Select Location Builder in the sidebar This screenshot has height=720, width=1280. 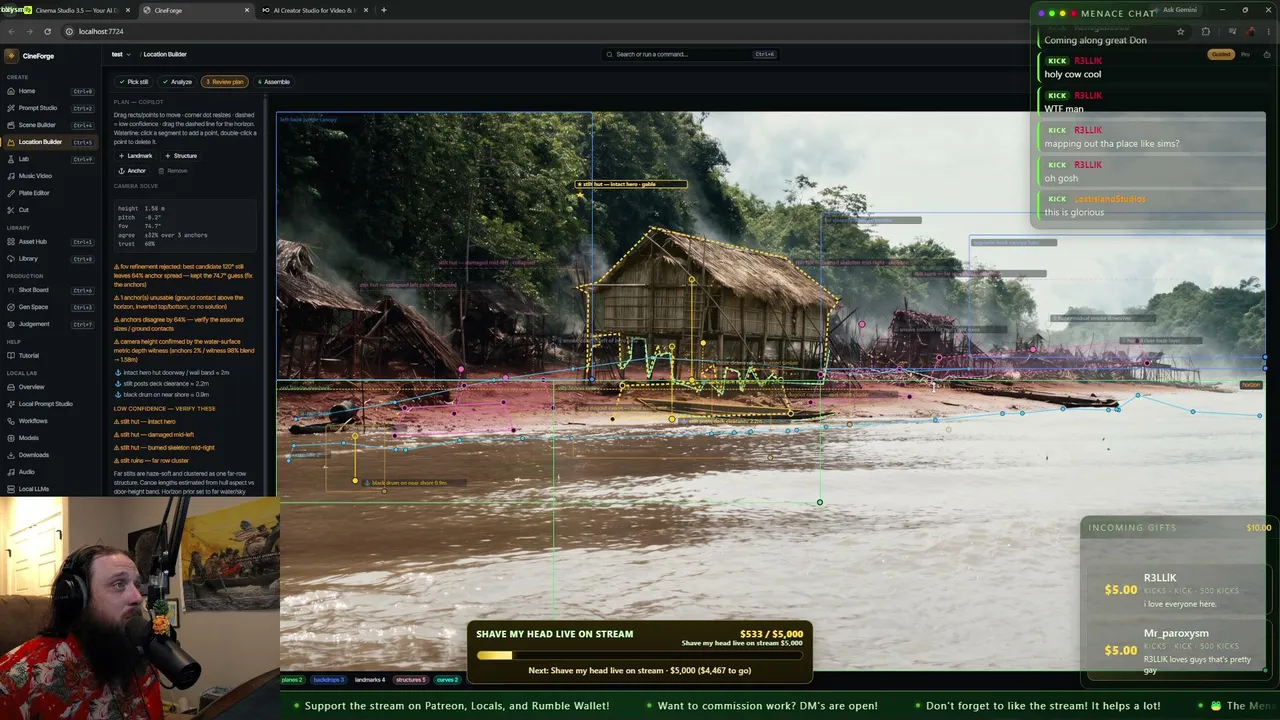[40, 142]
